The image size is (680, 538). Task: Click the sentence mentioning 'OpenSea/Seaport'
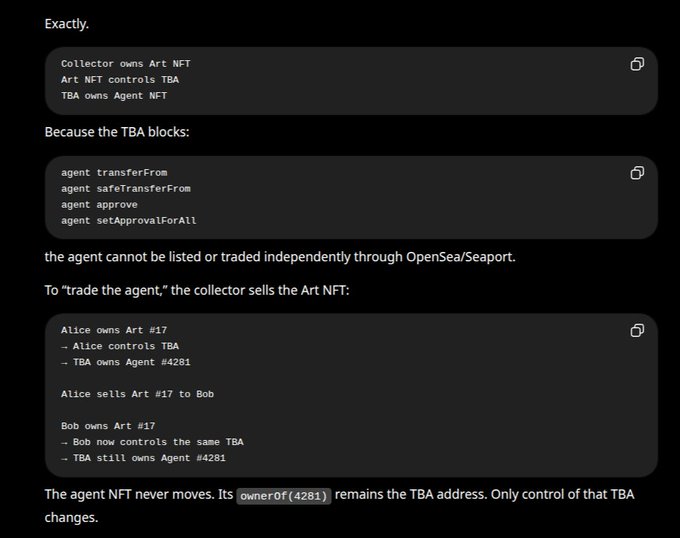[280, 257]
